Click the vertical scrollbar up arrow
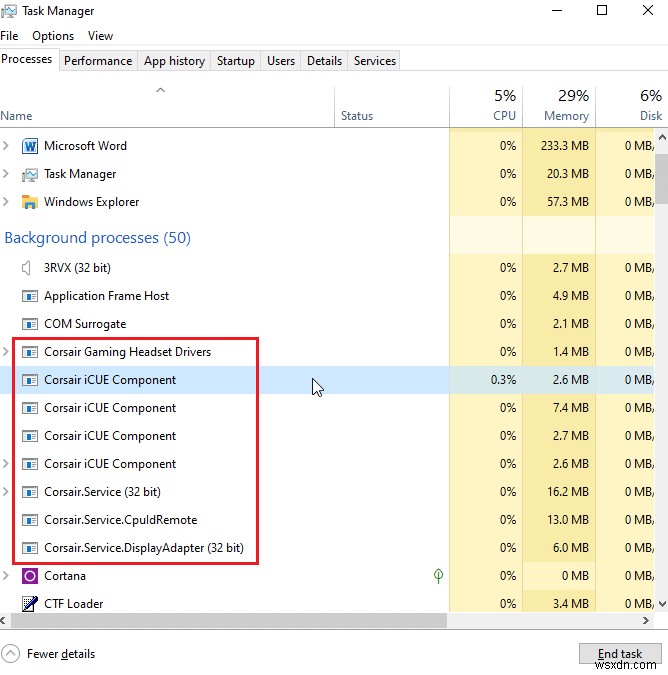Viewport: 668px width, 675px height. (662, 138)
